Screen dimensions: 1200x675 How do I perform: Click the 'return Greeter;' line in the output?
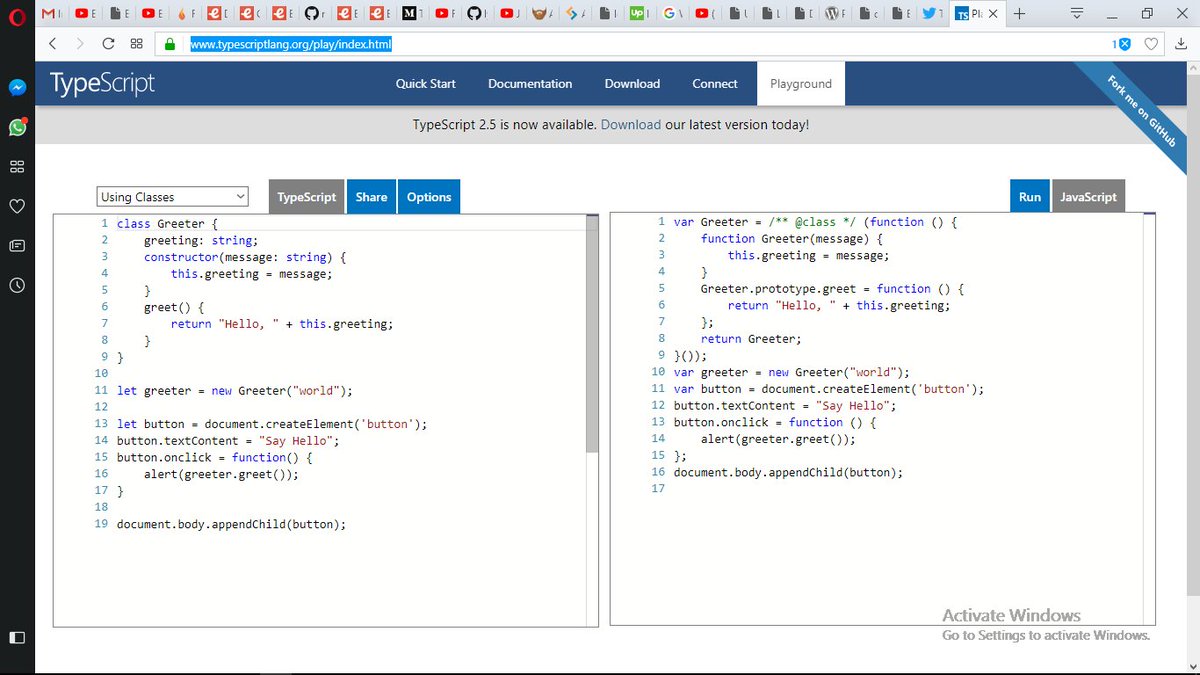[751, 339]
